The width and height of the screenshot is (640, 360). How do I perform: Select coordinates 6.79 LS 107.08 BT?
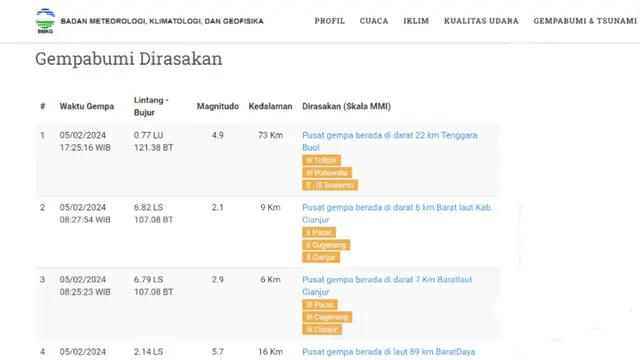153,286
